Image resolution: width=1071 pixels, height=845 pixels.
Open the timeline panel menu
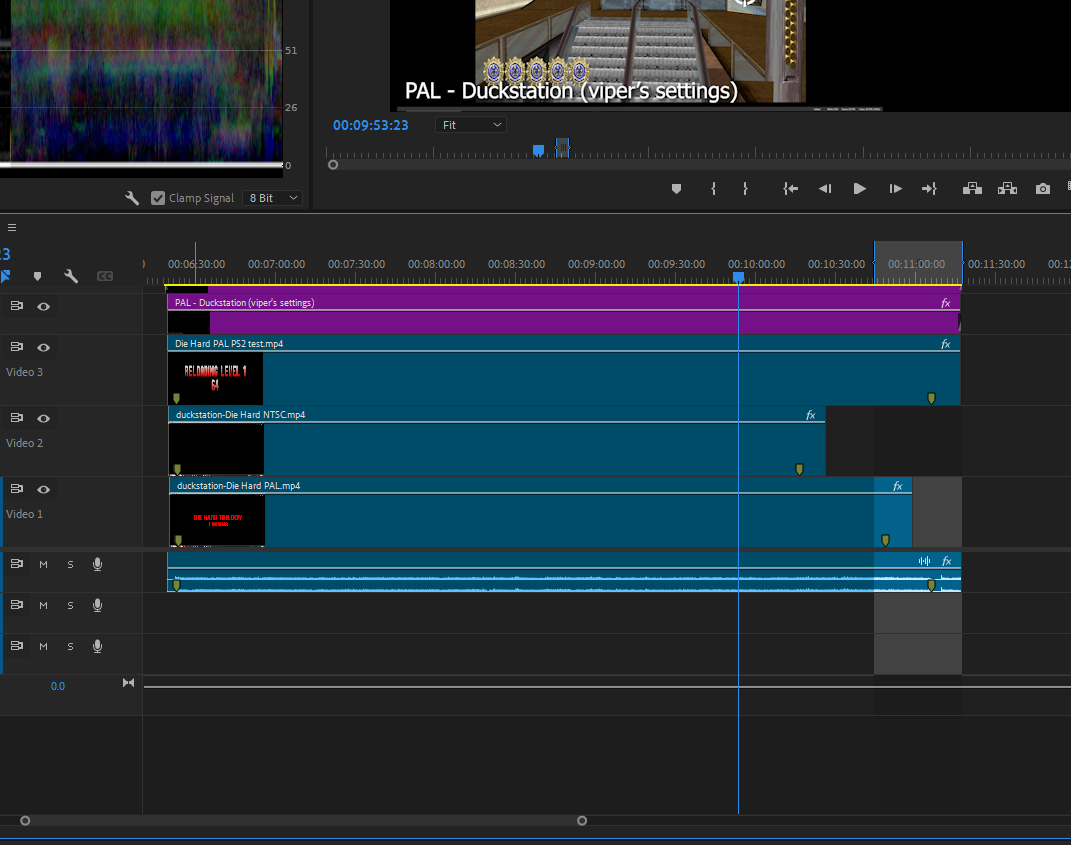(12, 227)
